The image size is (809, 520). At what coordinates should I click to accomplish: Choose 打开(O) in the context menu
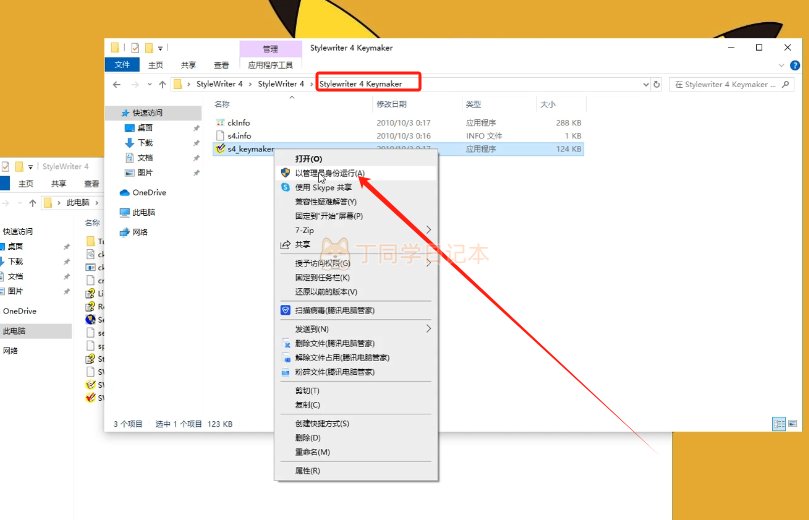(x=356, y=158)
